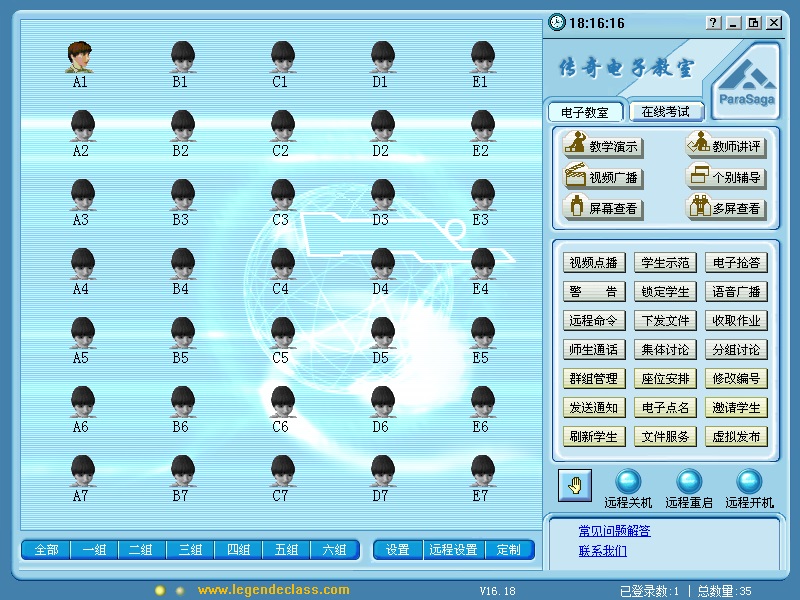The width and height of the screenshot is (800, 600).
Task: Click 远程开机 remote power-on orb
Action: (749, 481)
